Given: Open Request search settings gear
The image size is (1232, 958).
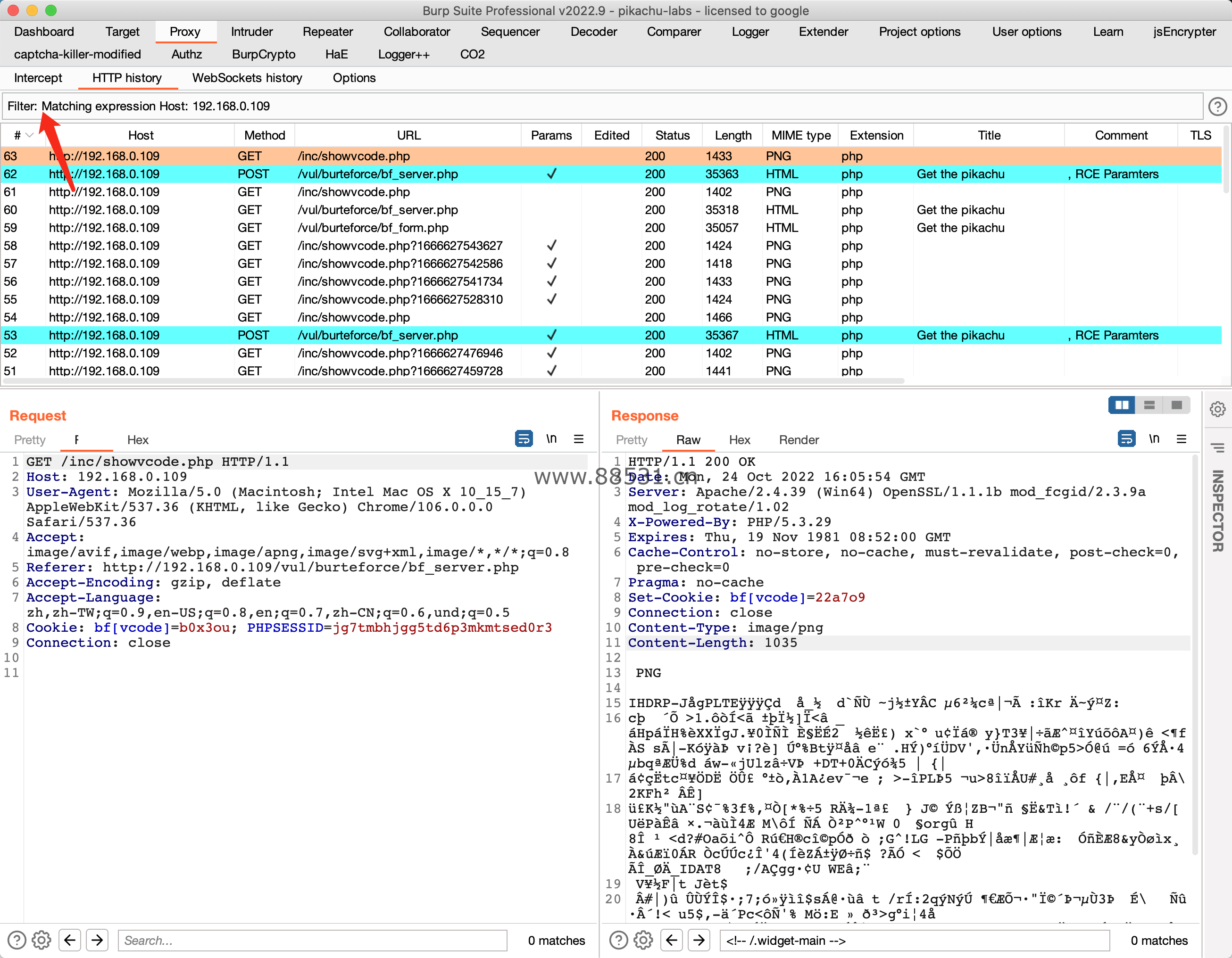Looking at the screenshot, I should click(x=41, y=940).
